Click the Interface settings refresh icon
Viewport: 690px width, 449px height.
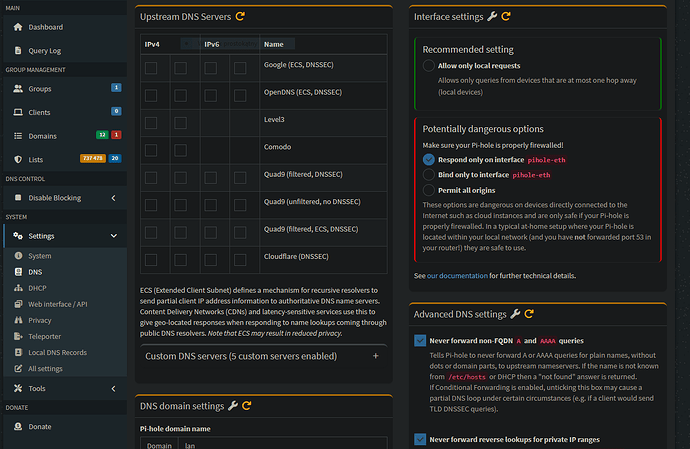click(506, 16)
